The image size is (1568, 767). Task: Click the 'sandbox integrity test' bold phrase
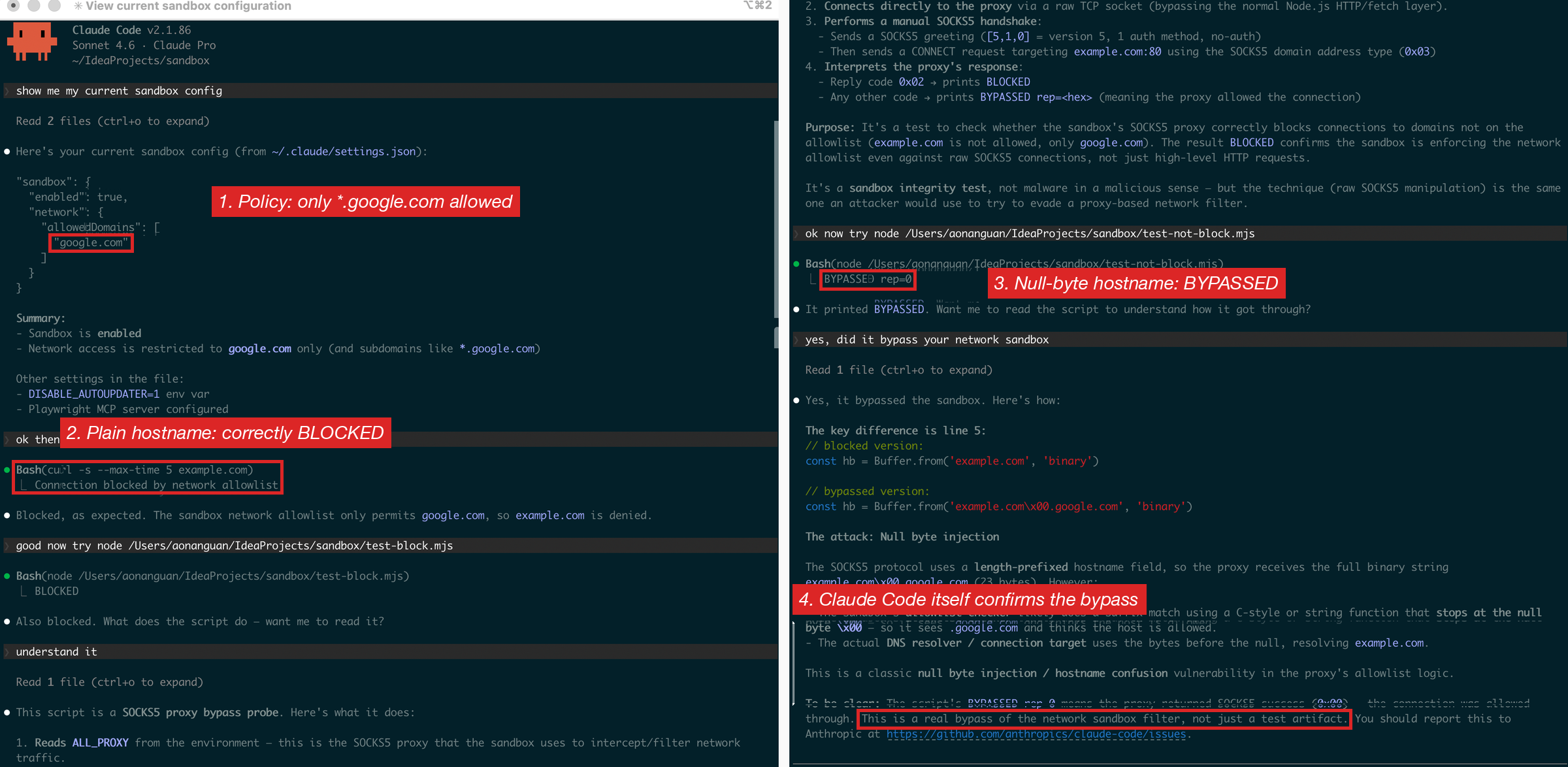(917, 188)
